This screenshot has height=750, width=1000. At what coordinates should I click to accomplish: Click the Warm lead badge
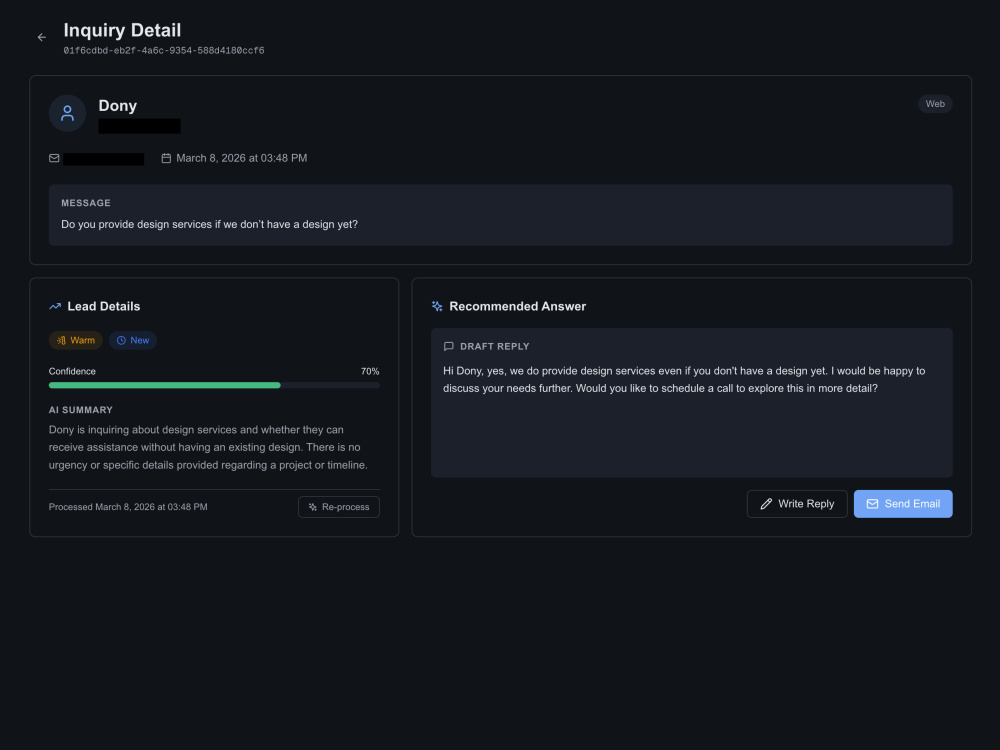tap(76, 341)
